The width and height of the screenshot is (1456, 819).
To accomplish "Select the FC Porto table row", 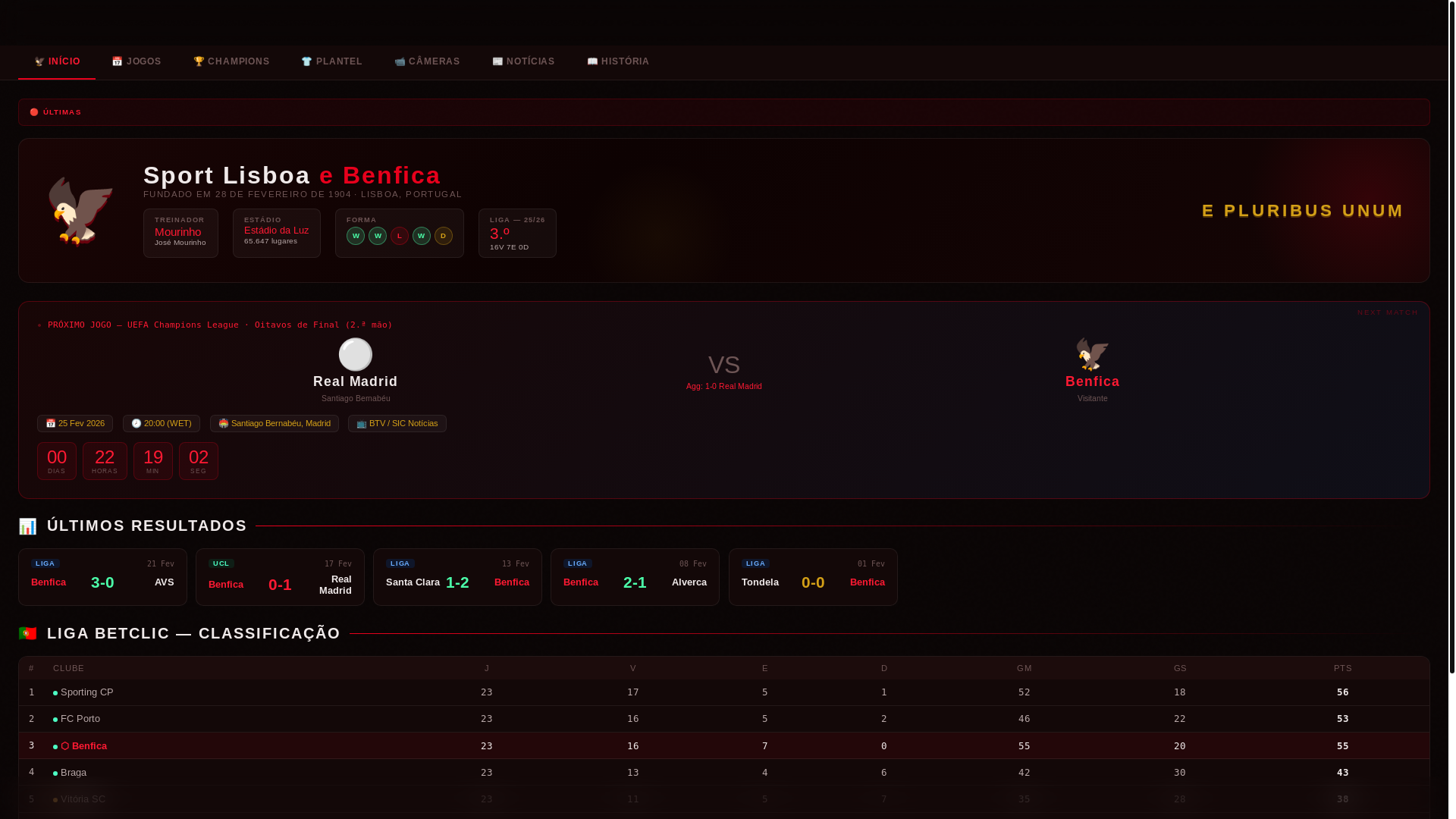I will (724, 719).
